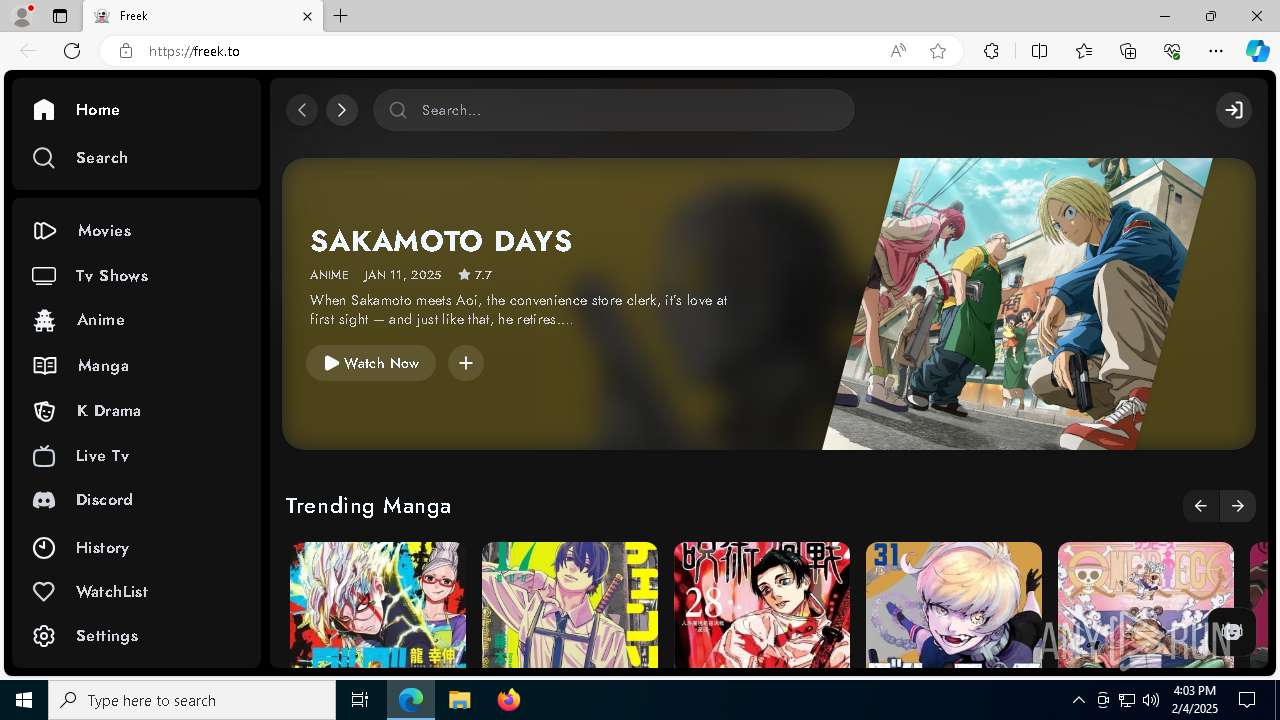Open the browser Extensions icon

point(991,51)
